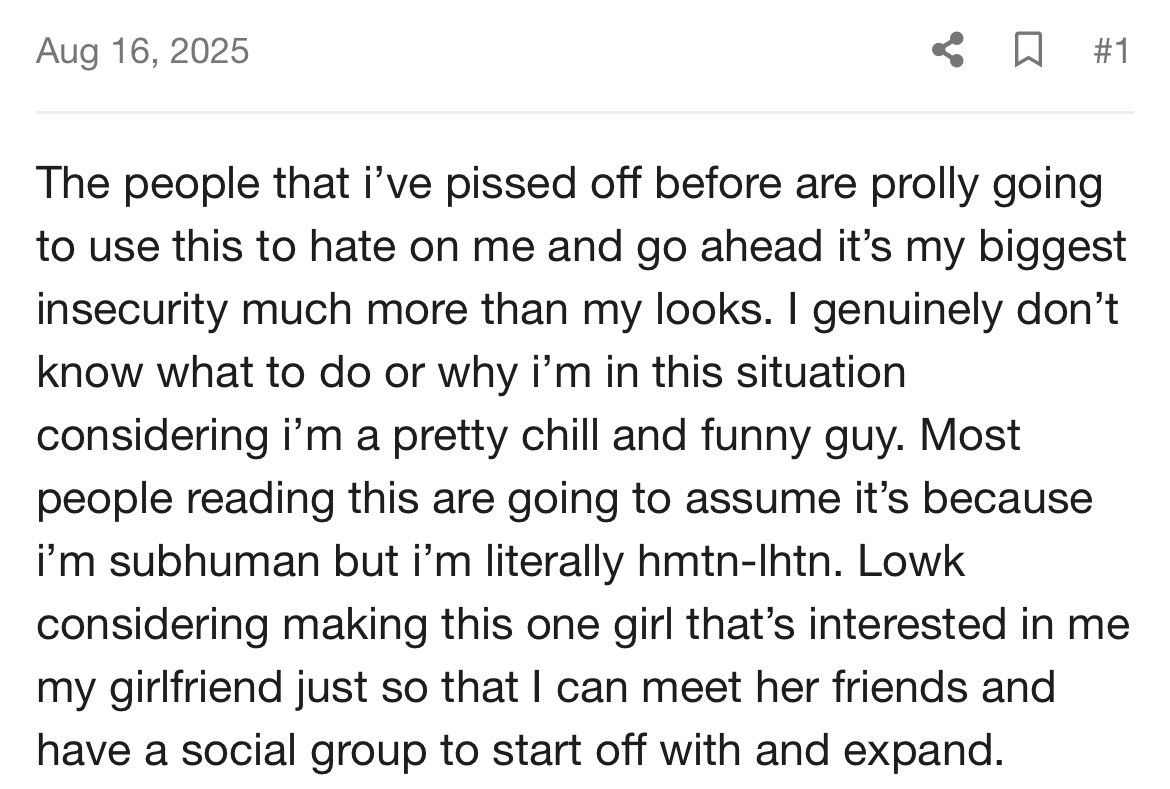
Task: Click the word "Lowk" in the post
Action: coord(911,561)
